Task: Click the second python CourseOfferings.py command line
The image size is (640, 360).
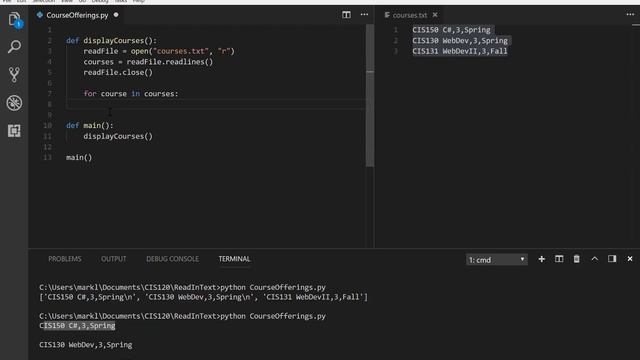Action: (182, 316)
